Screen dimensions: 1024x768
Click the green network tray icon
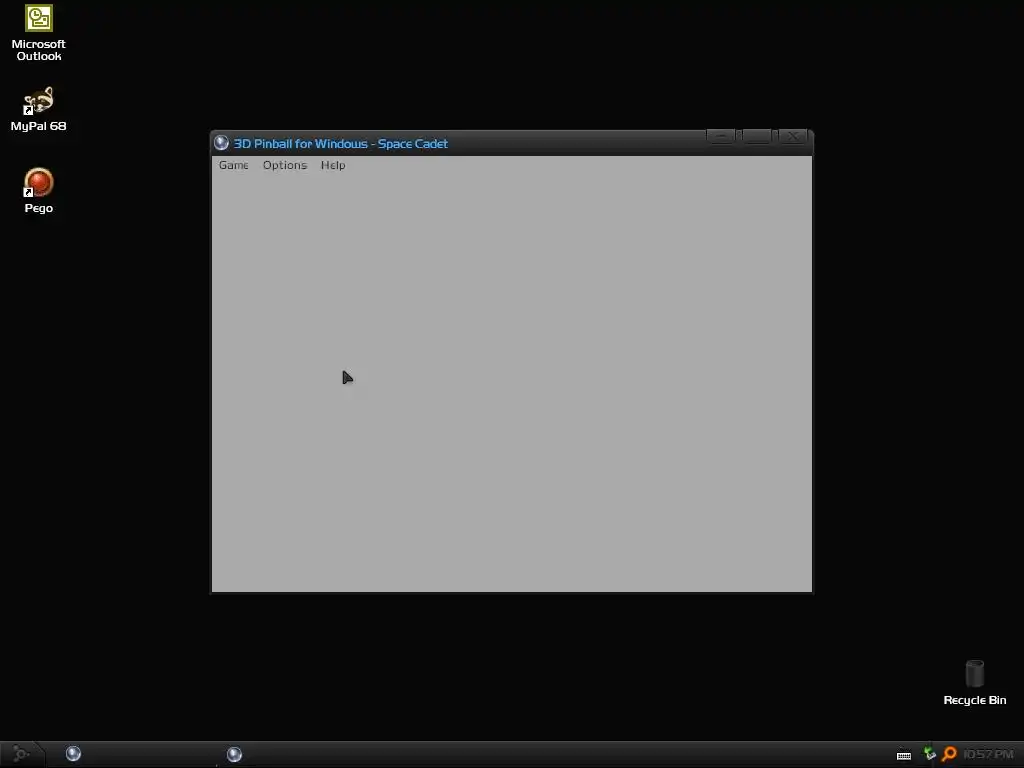coord(929,754)
